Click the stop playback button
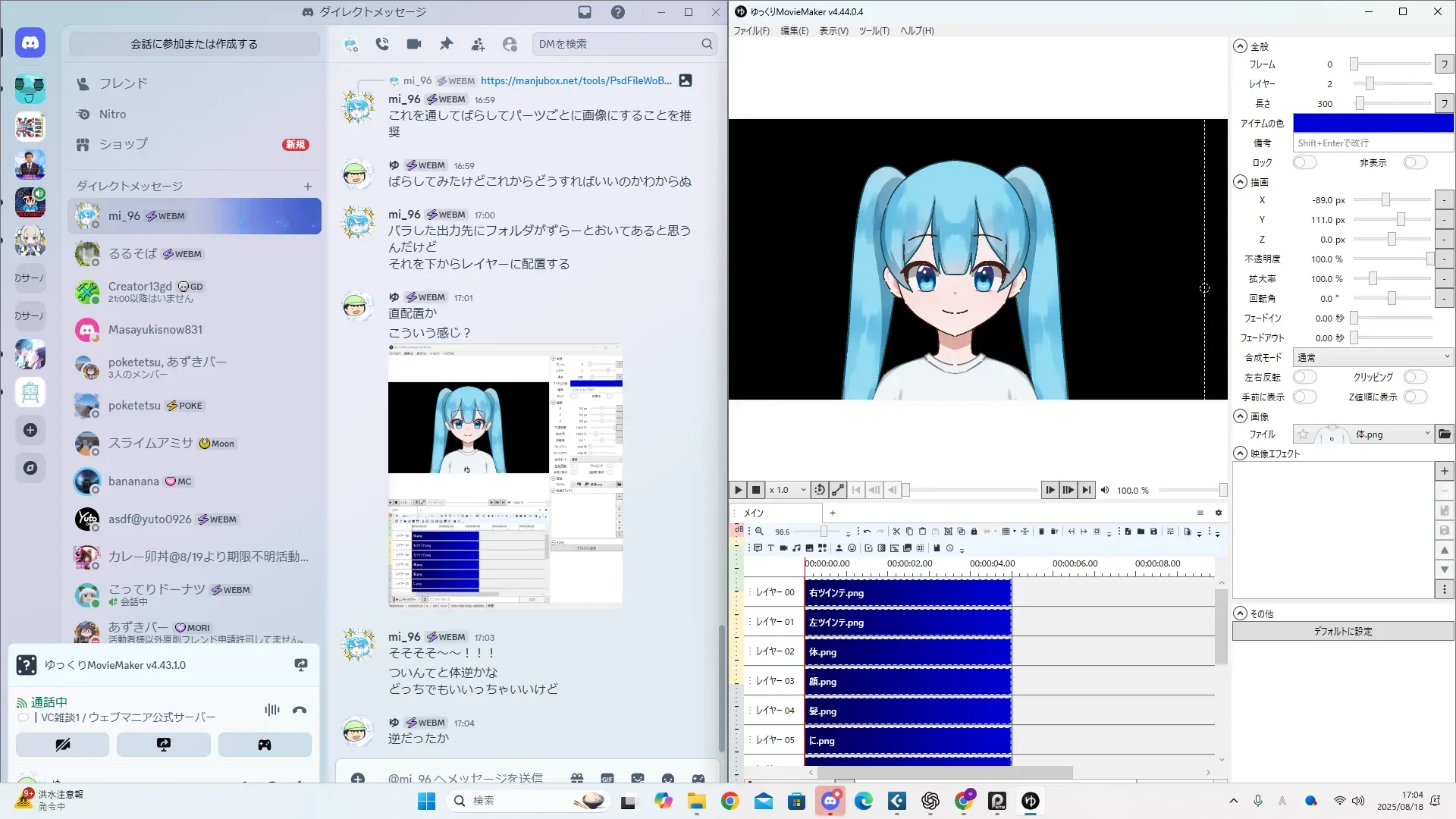 click(755, 490)
